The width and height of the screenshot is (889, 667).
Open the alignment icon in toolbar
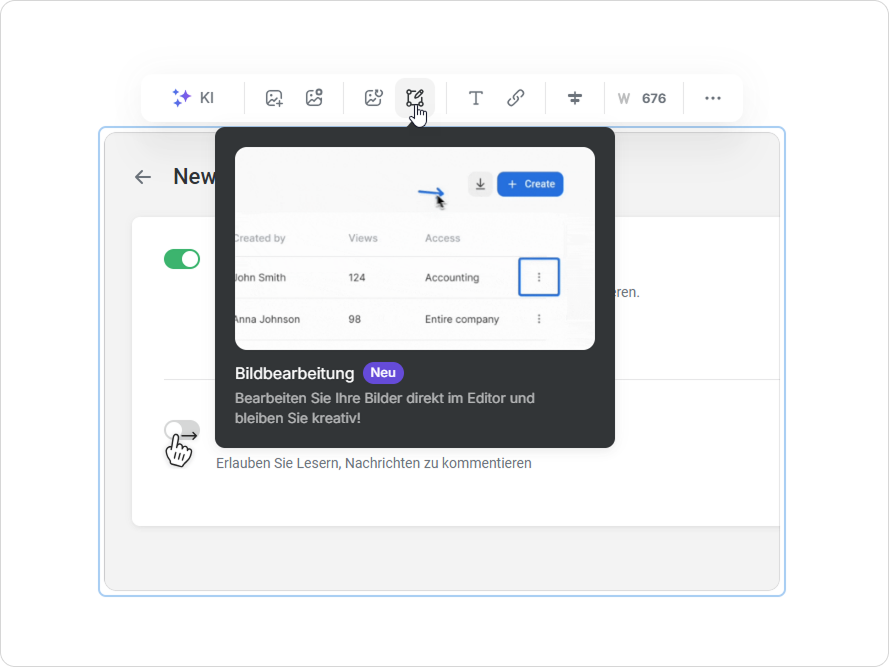pos(575,98)
